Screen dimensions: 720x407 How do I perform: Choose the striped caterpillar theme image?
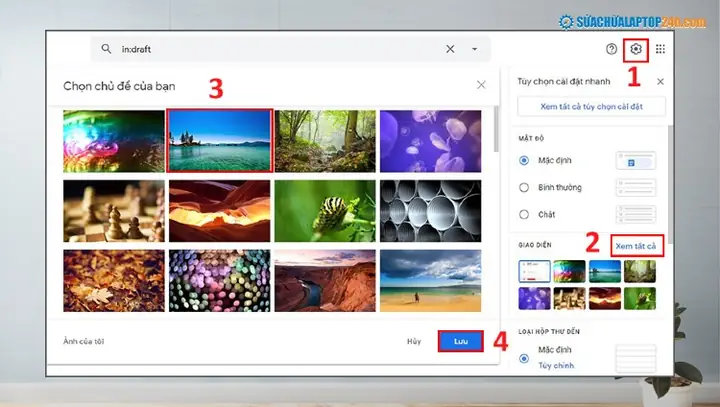pyautogui.click(x=325, y=211)
